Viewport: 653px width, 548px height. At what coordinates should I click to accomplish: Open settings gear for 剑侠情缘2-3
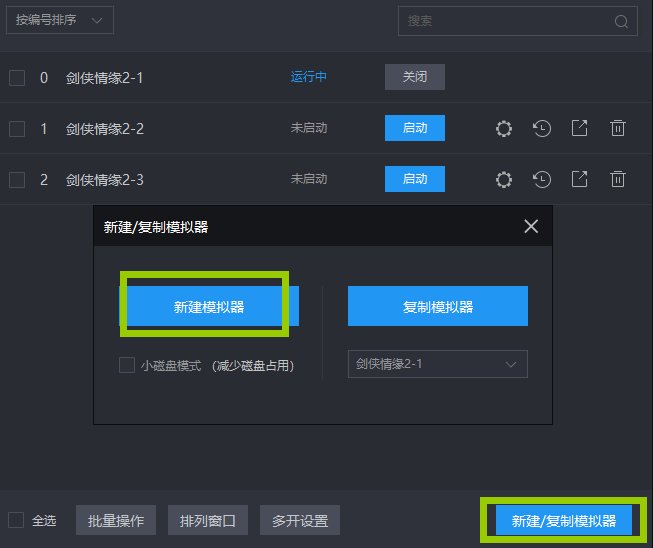(503, 179)
